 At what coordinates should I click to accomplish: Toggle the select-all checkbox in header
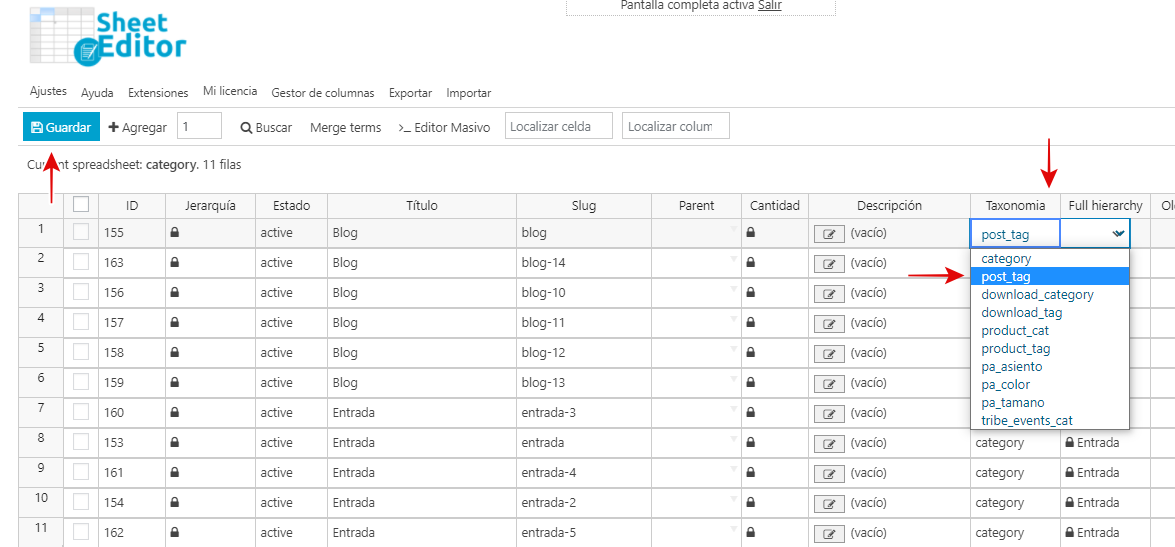(x=81, y=205)
